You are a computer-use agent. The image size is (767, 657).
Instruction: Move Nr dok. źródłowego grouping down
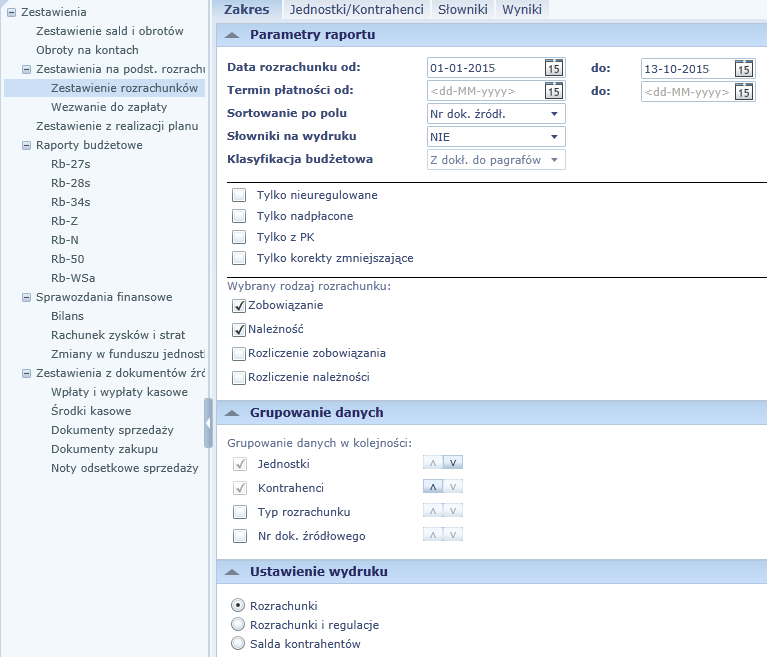453,535
